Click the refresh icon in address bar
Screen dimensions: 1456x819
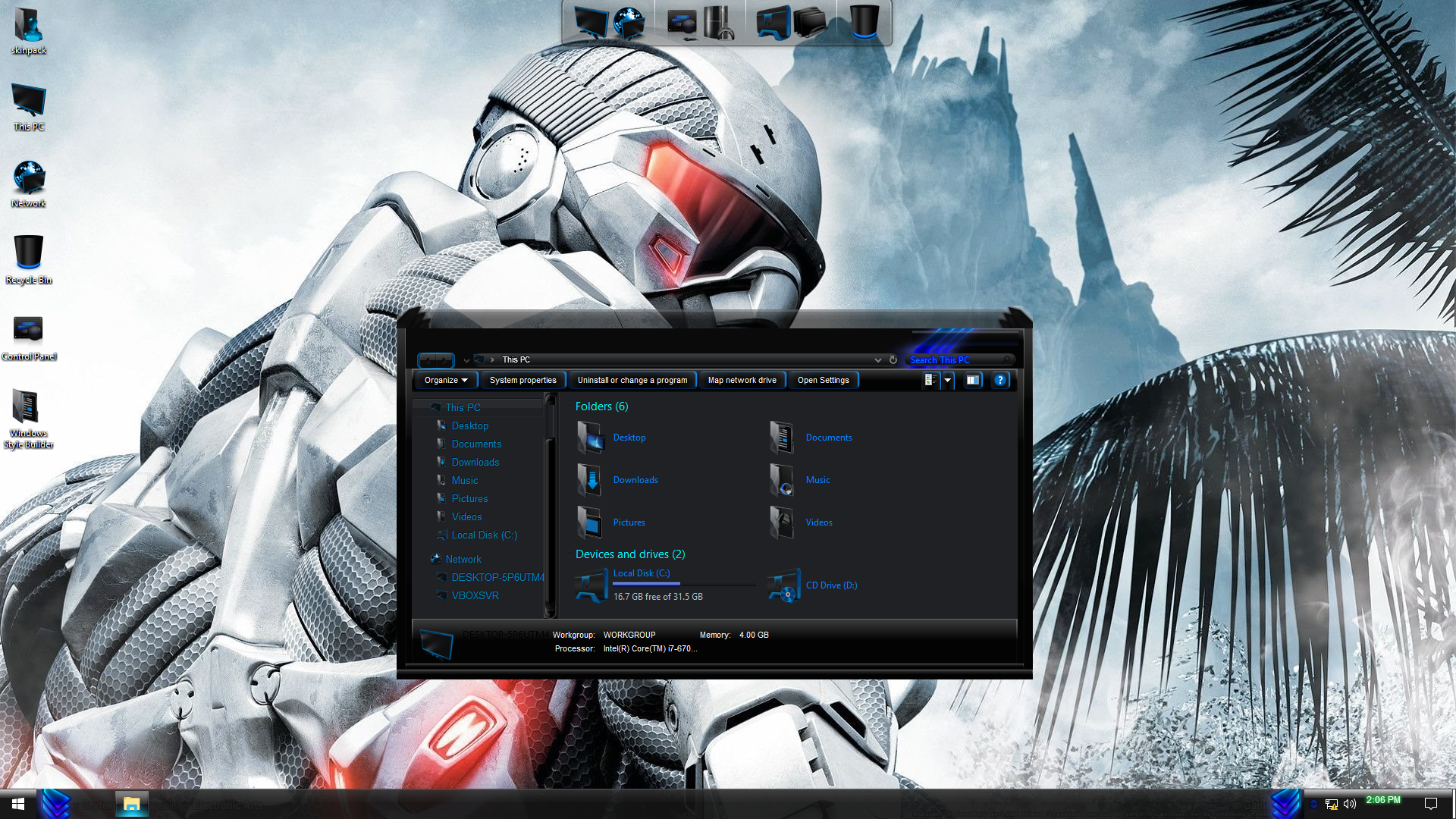pos(893,360)
